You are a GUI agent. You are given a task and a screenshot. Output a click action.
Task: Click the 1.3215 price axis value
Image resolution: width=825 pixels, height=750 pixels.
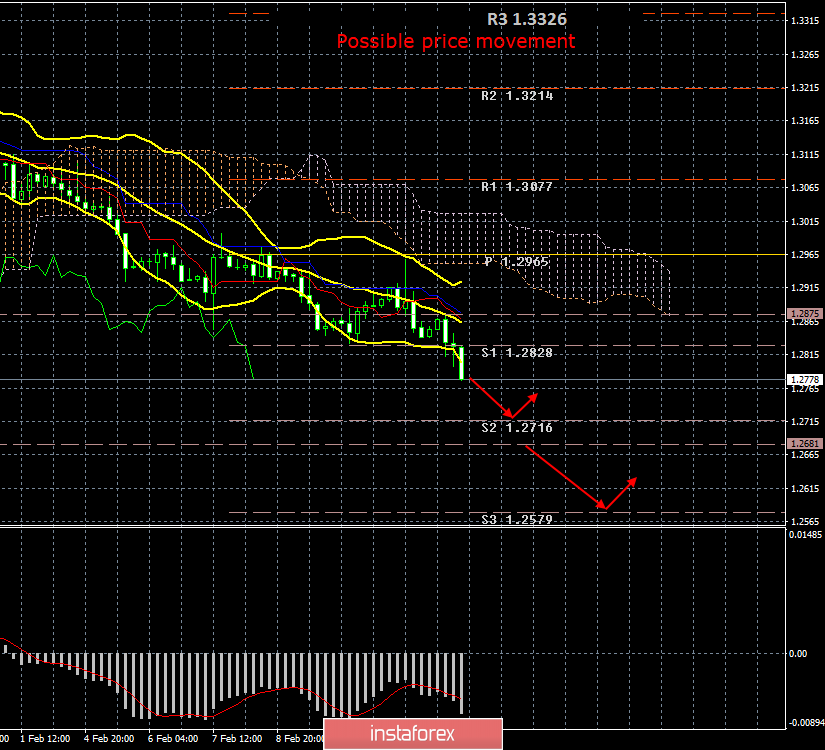tap(805, 88)
